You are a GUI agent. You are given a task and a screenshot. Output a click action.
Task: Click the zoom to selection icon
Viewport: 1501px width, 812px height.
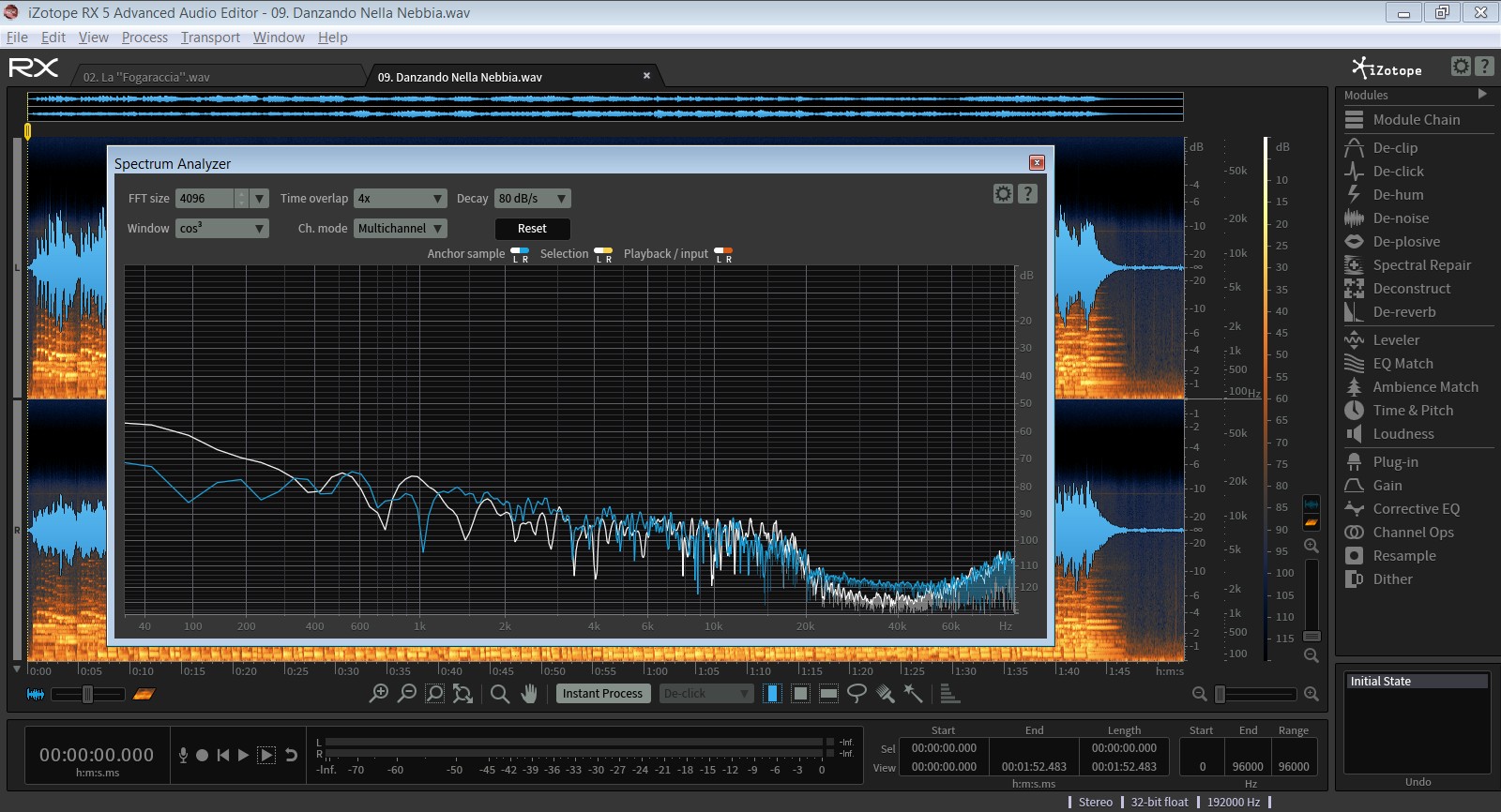click(x=434, y=694)
